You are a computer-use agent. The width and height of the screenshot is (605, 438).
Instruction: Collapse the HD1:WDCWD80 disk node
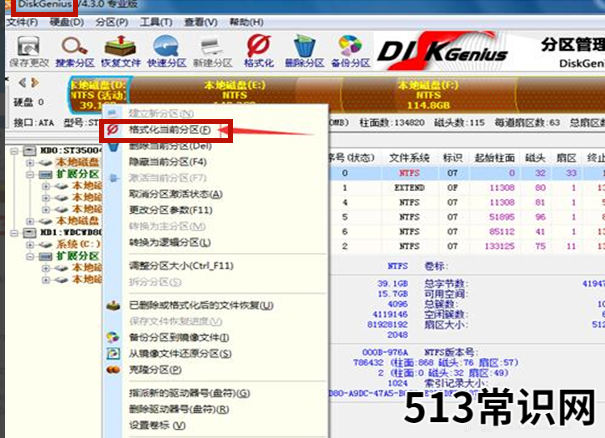click(14, 233)
